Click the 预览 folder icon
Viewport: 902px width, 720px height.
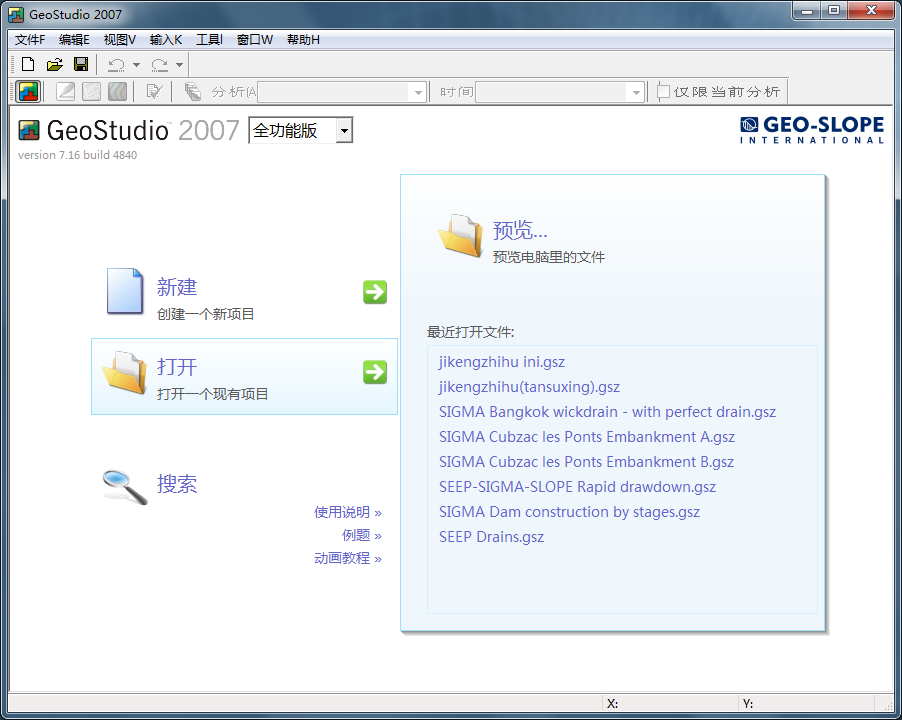460,235
